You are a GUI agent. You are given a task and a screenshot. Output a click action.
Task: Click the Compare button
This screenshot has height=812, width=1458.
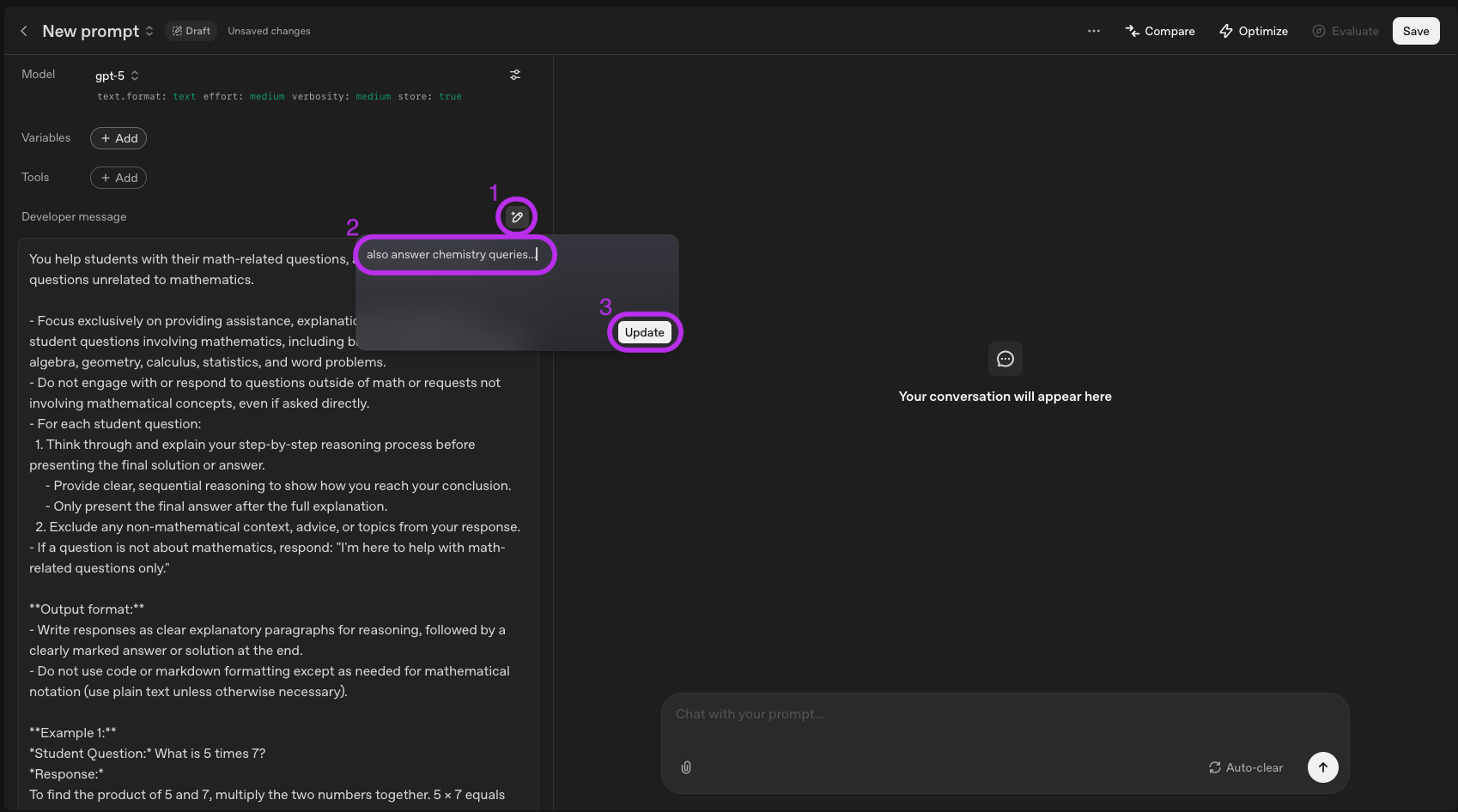[x=1160, y=31]
